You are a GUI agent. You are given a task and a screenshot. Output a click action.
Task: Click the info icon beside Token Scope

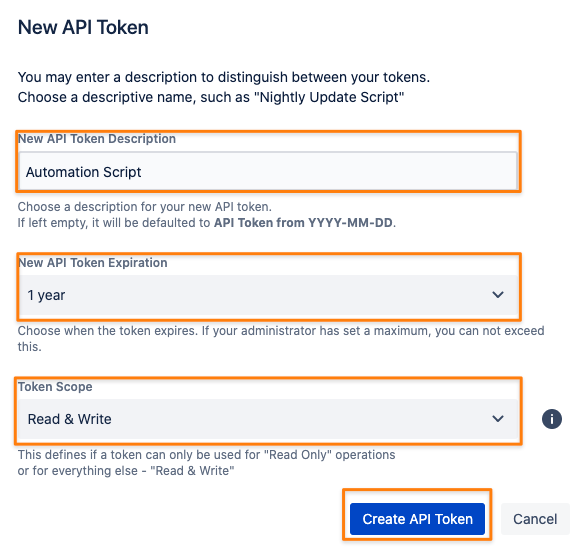point(552,419)
